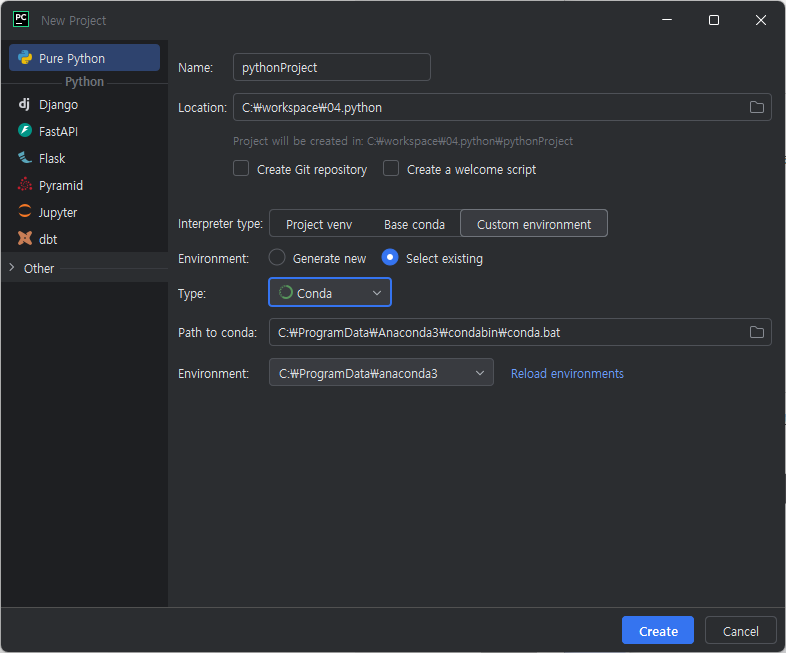
Task: Click the Cancel button
Action: coord(740,630)
